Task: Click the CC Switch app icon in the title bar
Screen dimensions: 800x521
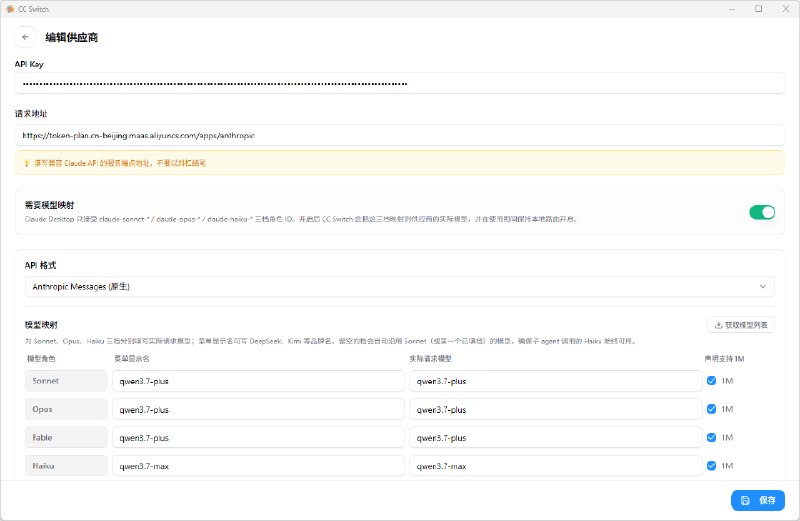Action: click(x=10, y=9)
